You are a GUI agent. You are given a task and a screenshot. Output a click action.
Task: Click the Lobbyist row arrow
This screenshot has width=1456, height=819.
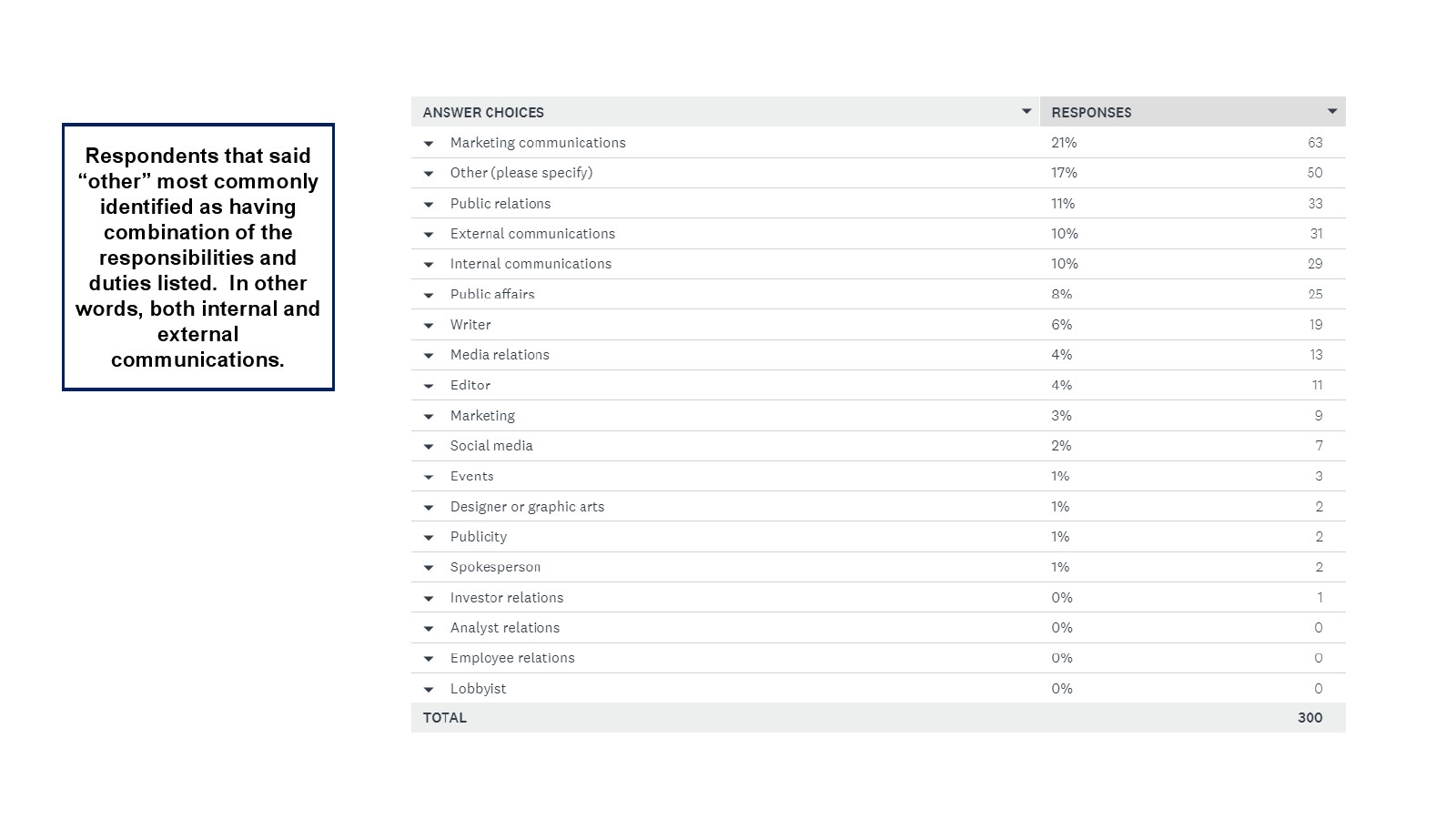(429, 690)
